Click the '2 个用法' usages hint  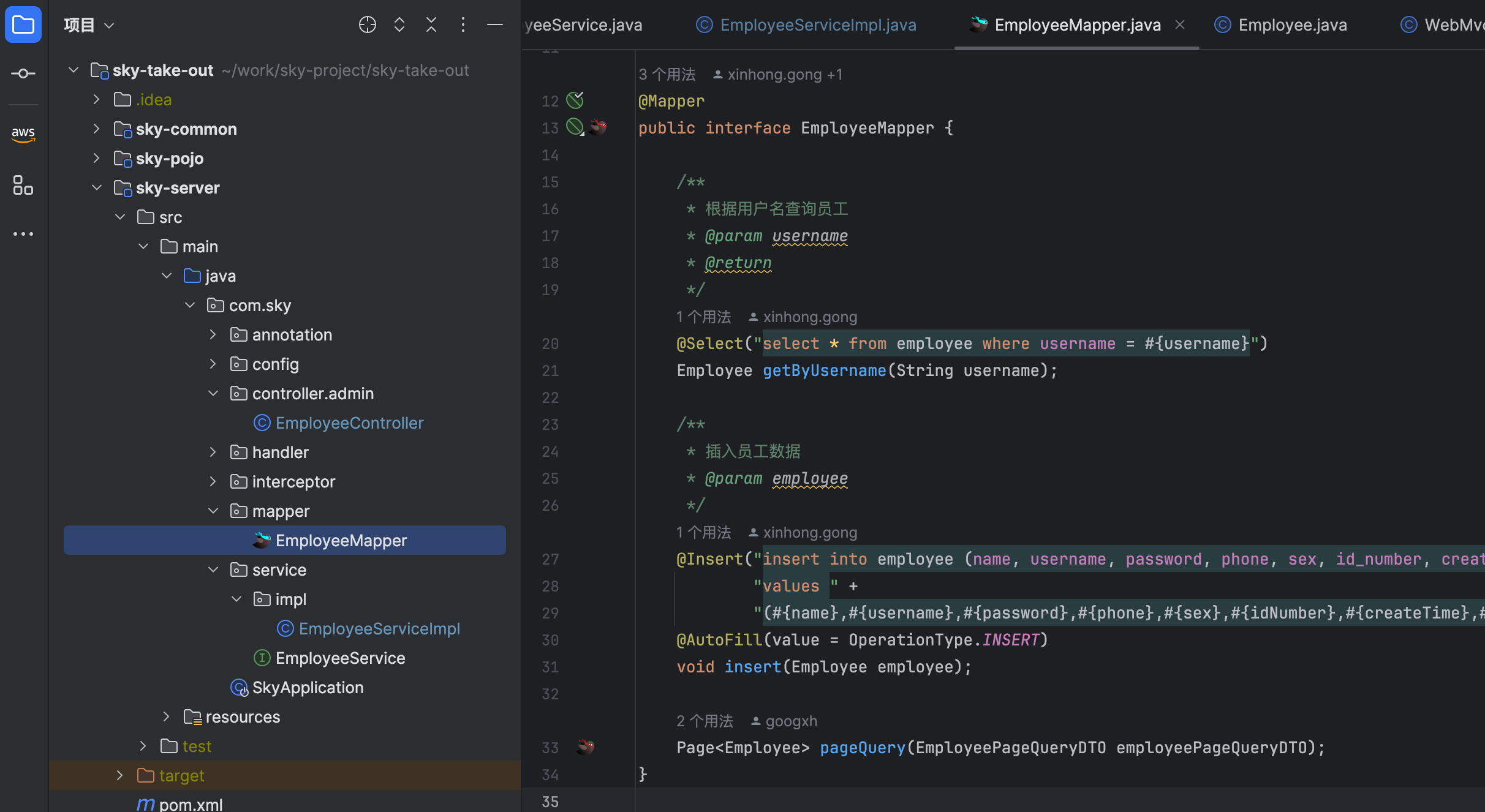pos(705,721)
